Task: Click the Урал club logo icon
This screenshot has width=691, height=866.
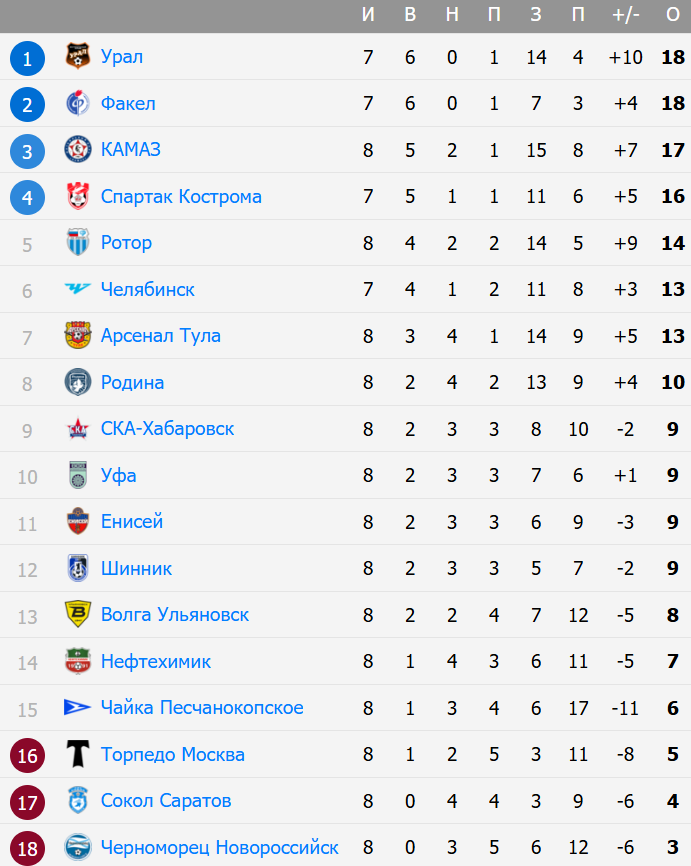Action: [x=78, y=57]
